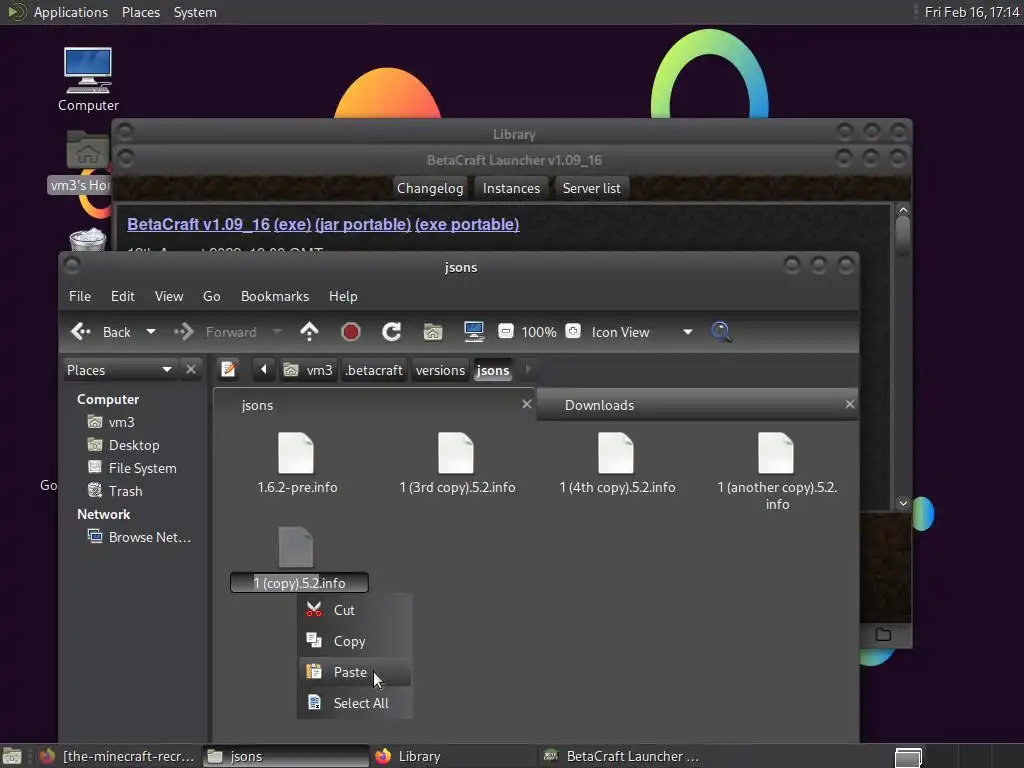This screenshot has height=768, width=1024.
Task: Open Browse Network in the sidebar
Action: coord(149,537)
